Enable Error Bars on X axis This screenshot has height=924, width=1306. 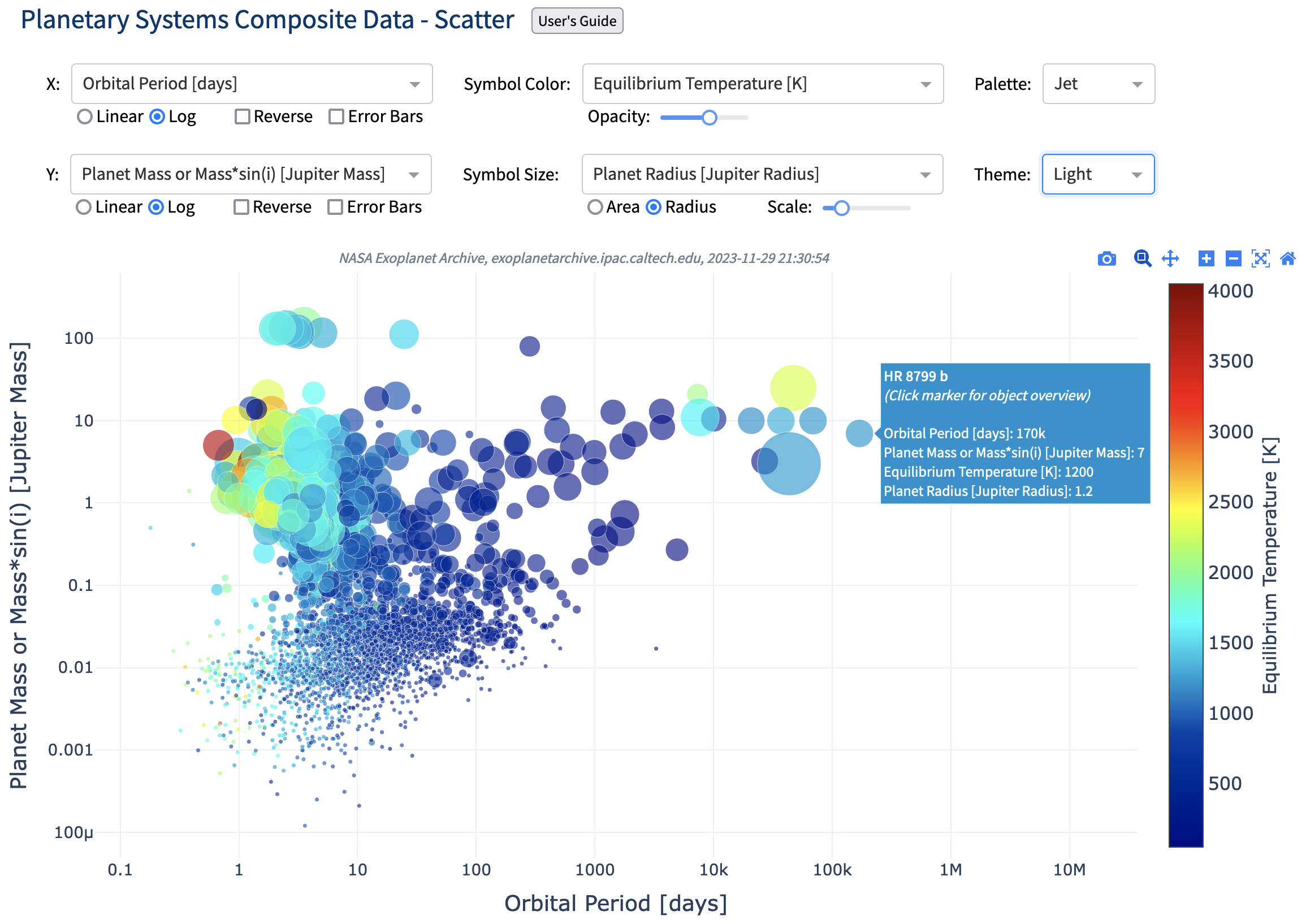(x=336, y=116)
